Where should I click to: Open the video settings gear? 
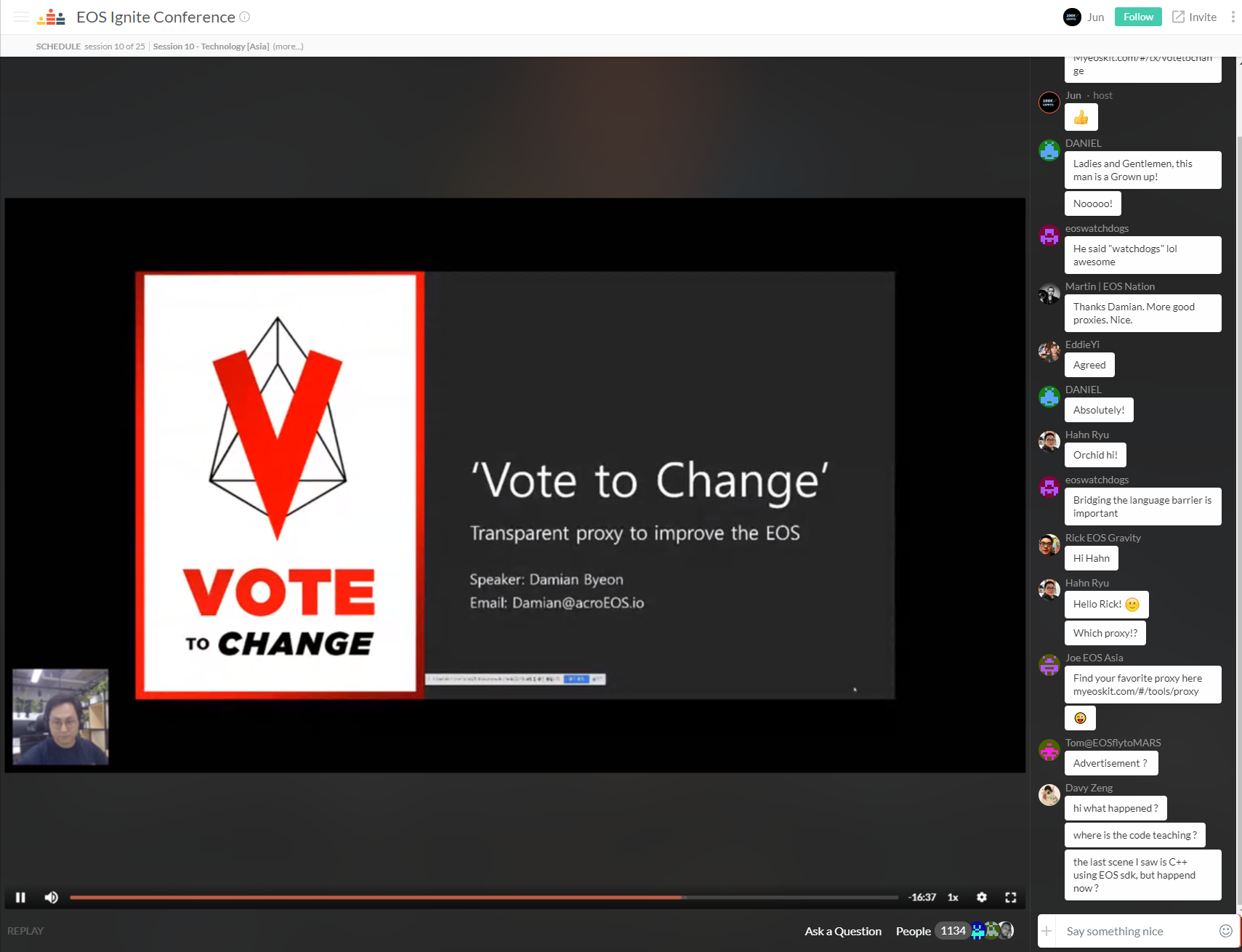tap(982, 897)
